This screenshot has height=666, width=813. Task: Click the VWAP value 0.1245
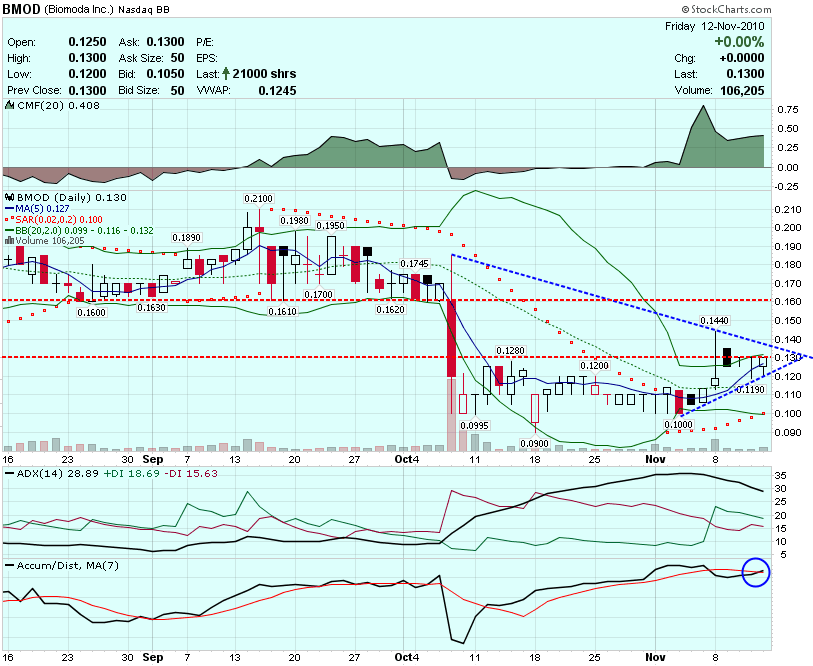click(x=277, y=90)
